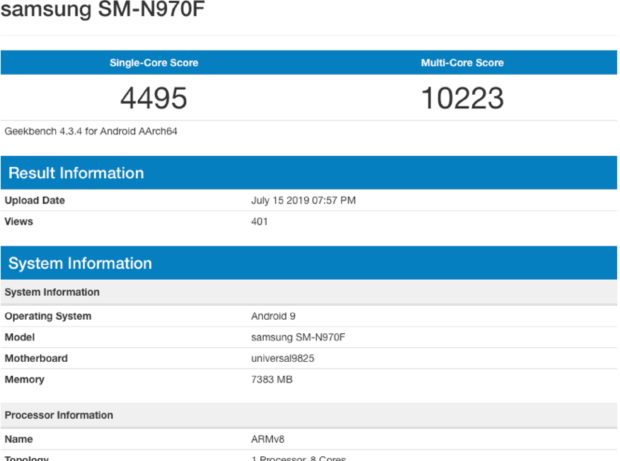Image resolution: width=620 pixels, height=461 pixels.
Task: Select the single-core score 4495
Action: (x=154, y=98)
